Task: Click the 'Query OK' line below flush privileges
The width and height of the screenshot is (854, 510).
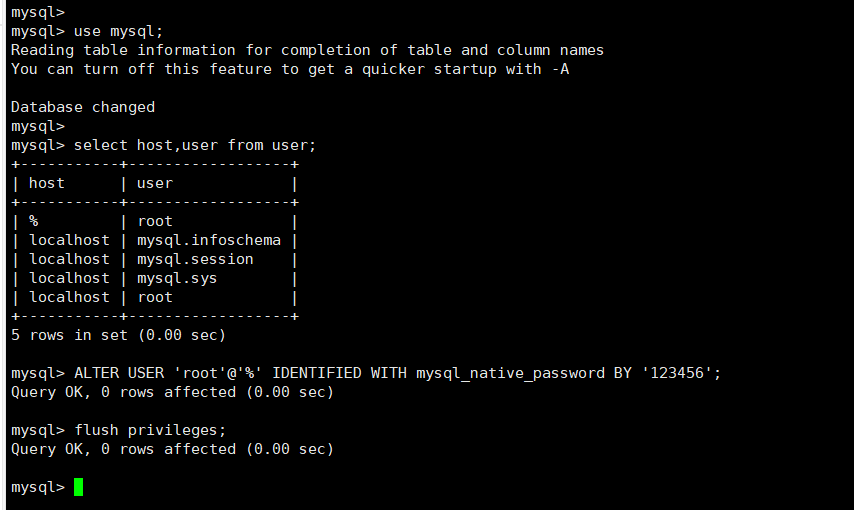Action: (172, 449)
